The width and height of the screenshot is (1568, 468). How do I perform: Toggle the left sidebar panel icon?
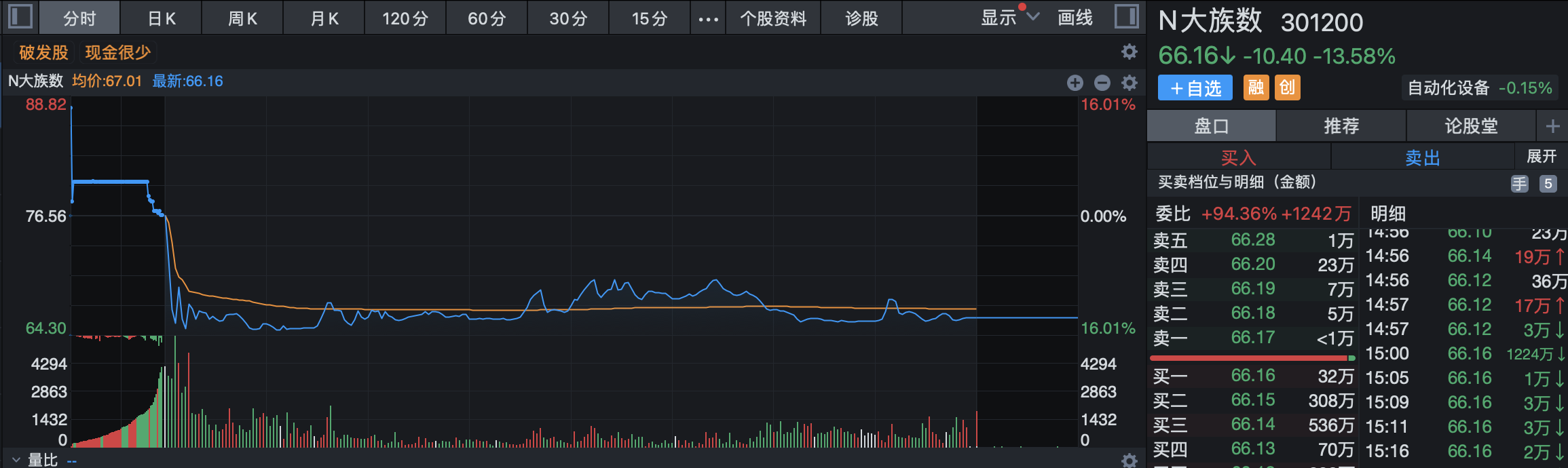coord(20,16)
